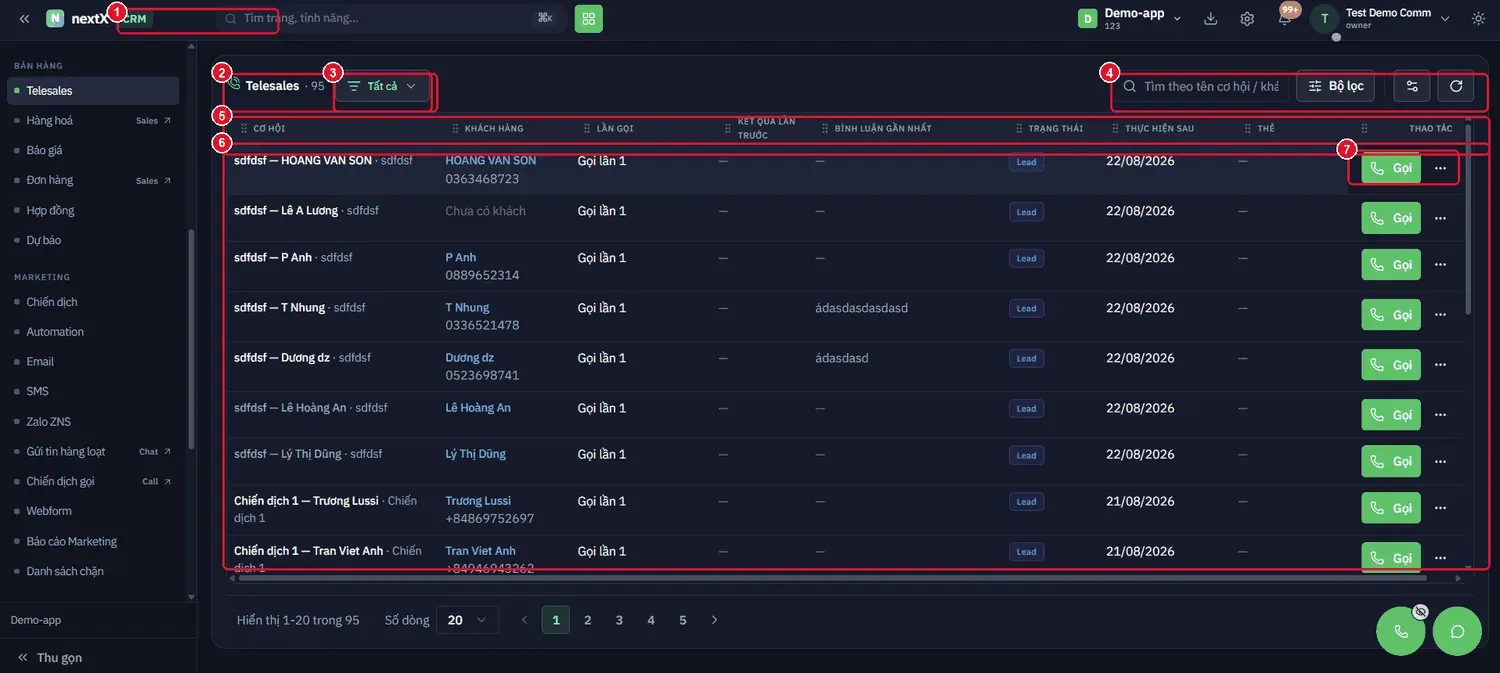Open the column settings icon beside Bộ lọc
This screenshot has width=1500, height=673.
point(1412,86)
